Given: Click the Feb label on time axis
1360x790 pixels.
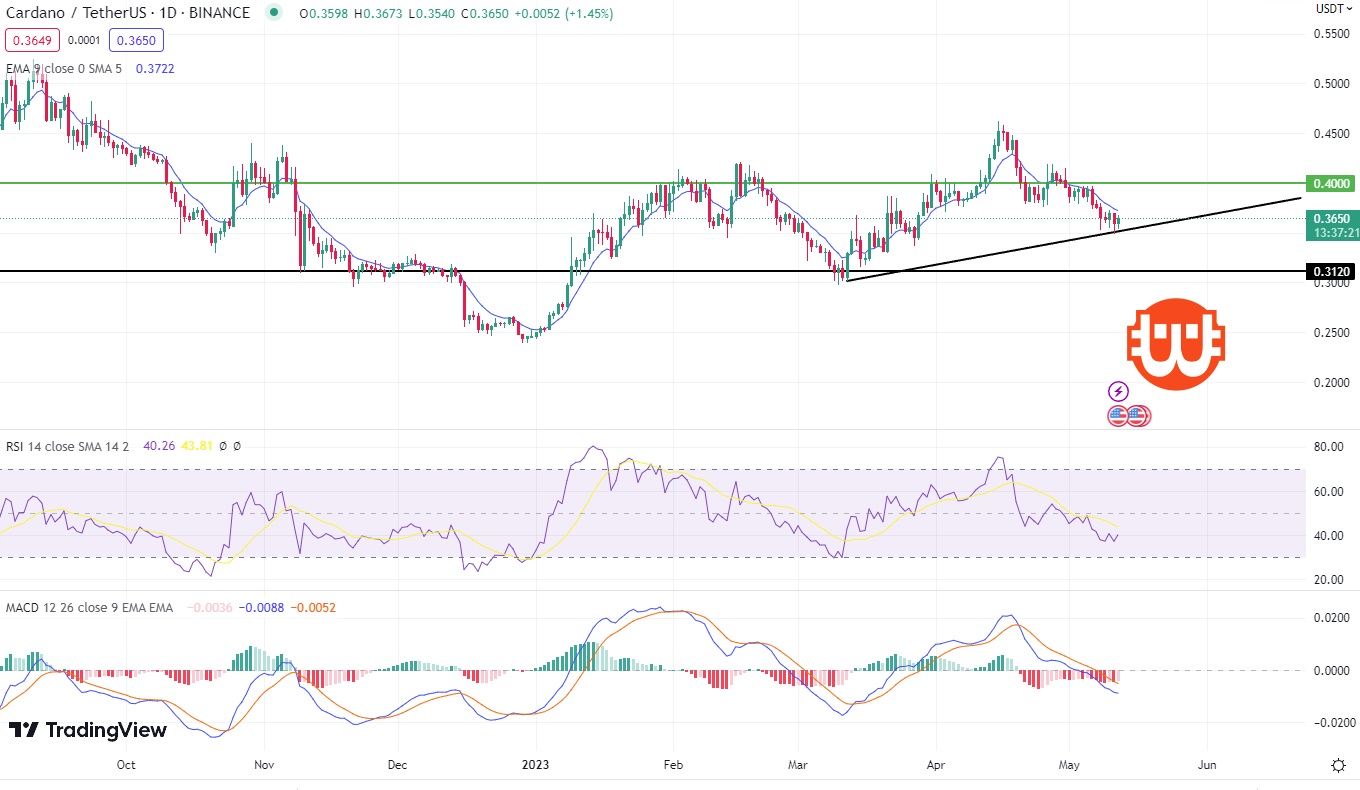Looking at the screenshot, I should pyautogui.click(x=673, y=765).
